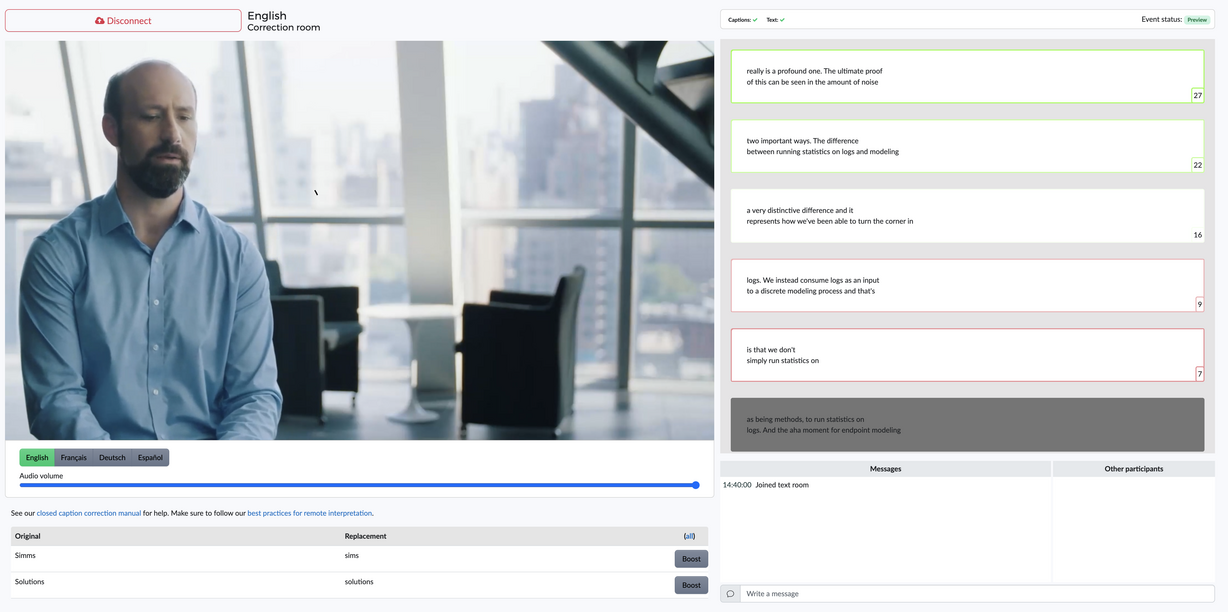Boost the Simms replacement entry
1228x612 pixels.
click(x=691, y=559)
